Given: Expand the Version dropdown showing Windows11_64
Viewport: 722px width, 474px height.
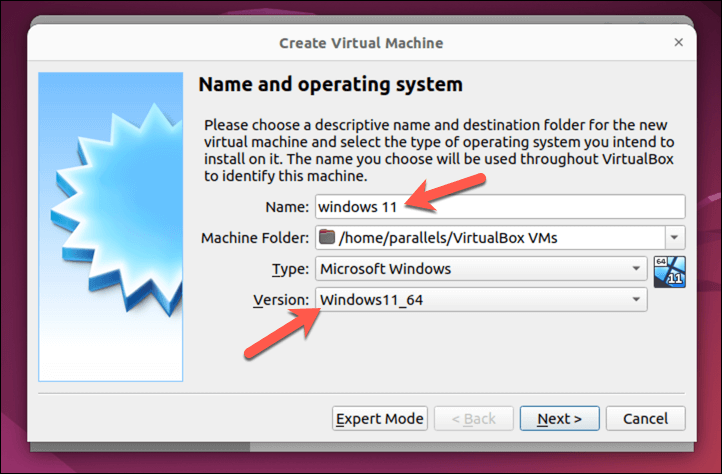Looking at the screenshot, I should pos(481,300).
